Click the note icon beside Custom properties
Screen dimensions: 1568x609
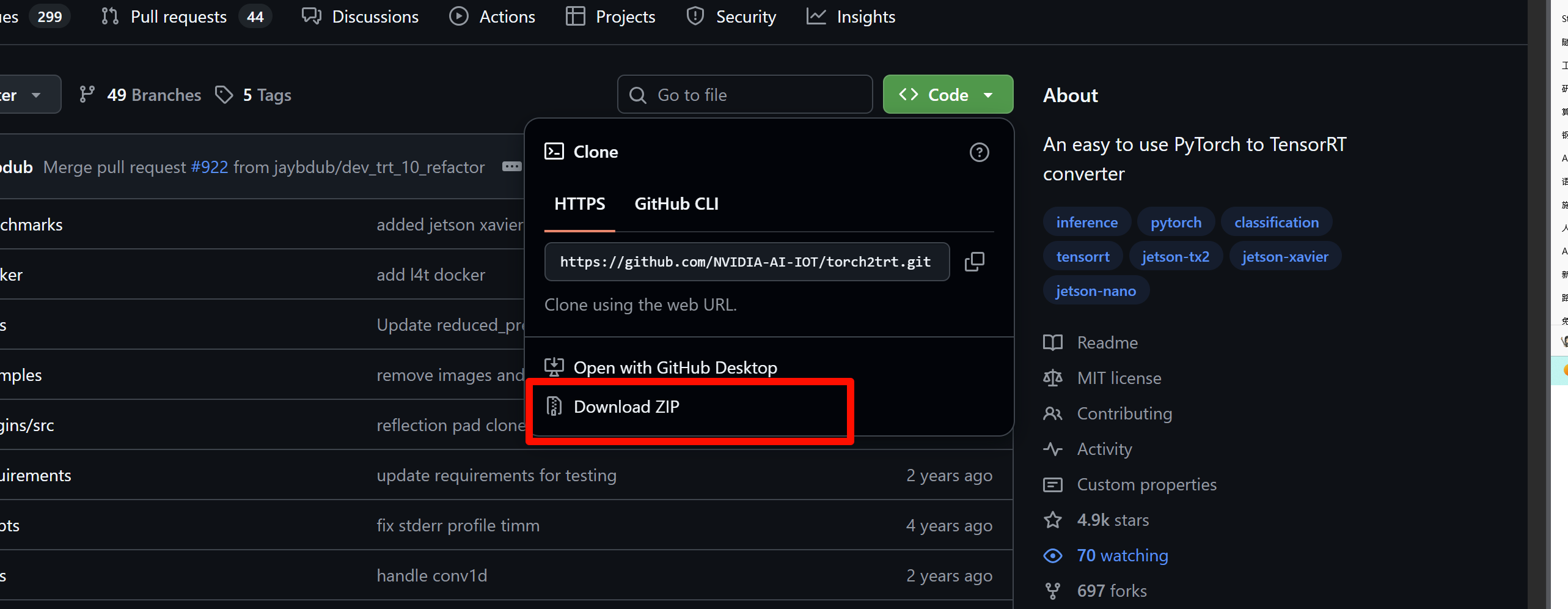point(1052,484)
